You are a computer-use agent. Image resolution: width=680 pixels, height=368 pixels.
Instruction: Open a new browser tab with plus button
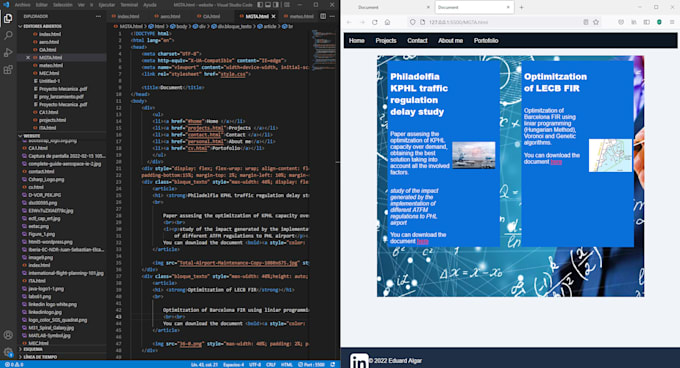(521, 7)
